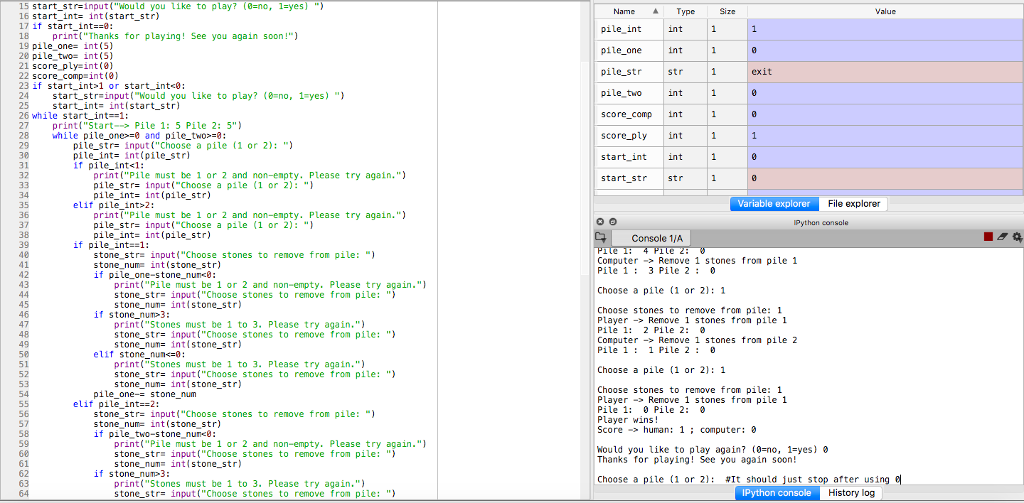
Task: Sort variables by the Value column header
Action: (885, 12)
